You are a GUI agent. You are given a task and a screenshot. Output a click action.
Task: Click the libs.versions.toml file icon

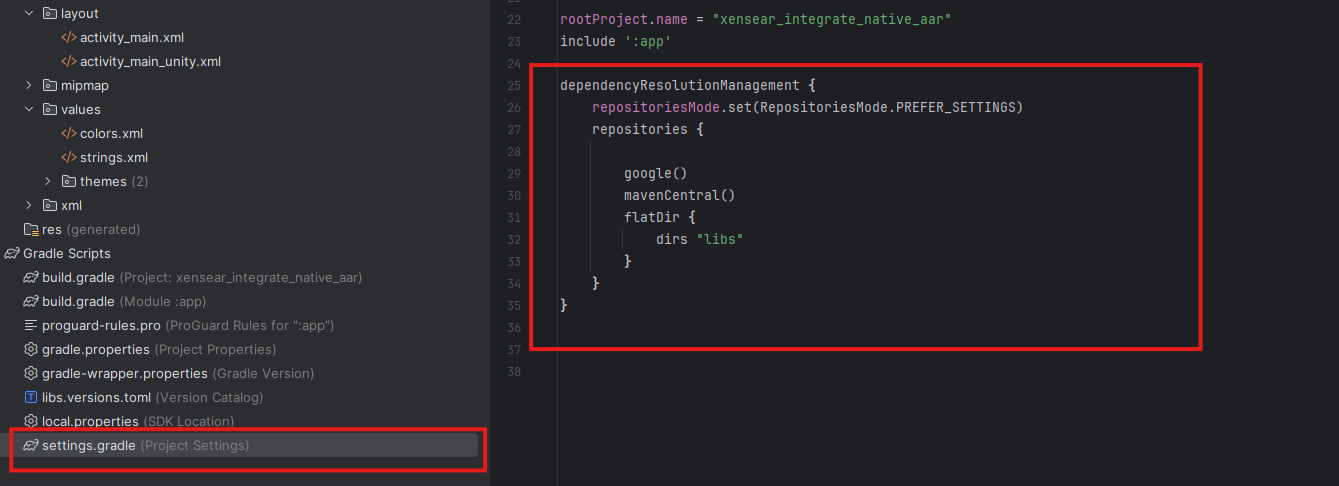click(31, 397)
